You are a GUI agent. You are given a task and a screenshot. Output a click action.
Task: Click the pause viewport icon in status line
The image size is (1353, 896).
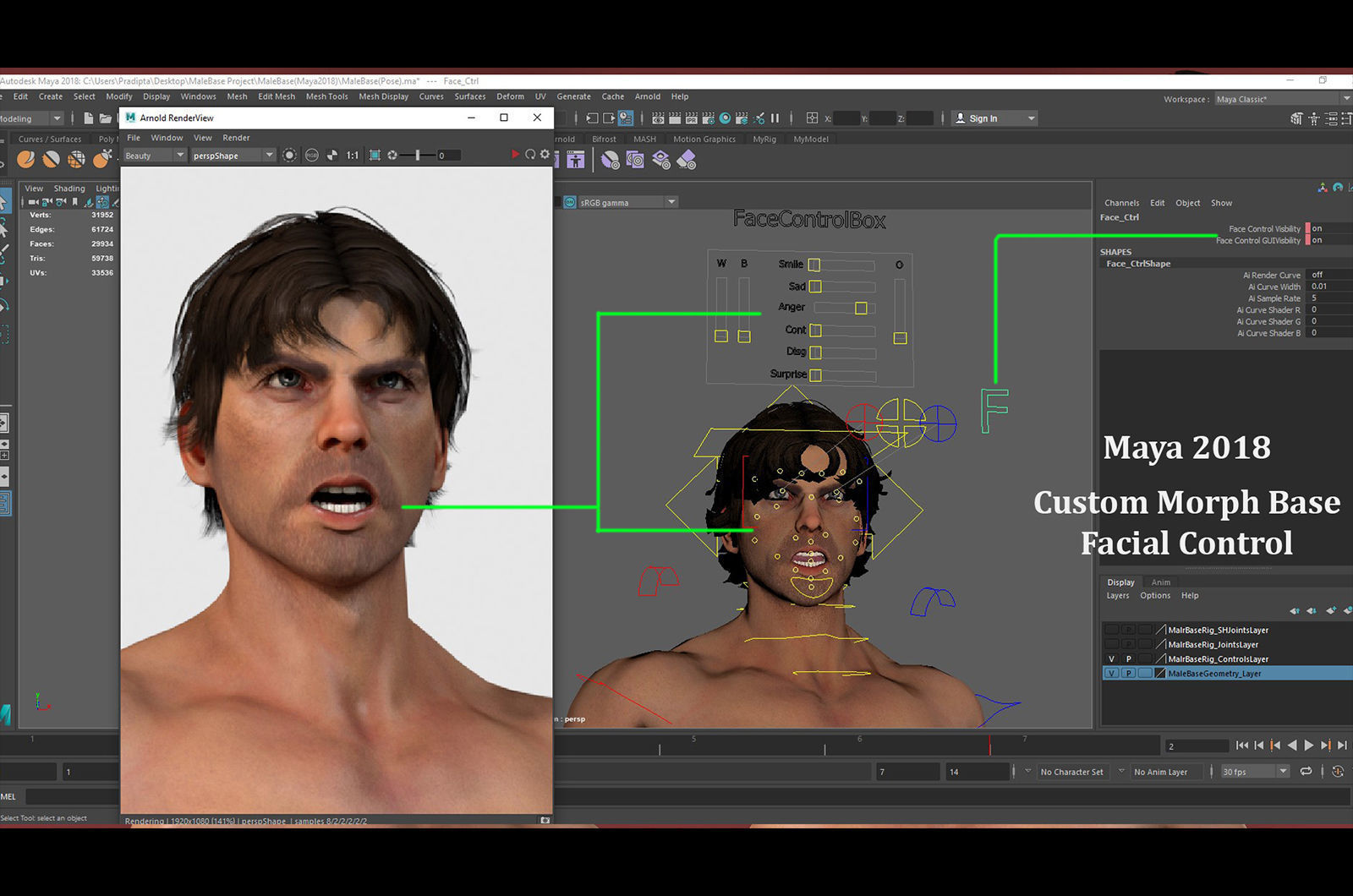[775, 118]
